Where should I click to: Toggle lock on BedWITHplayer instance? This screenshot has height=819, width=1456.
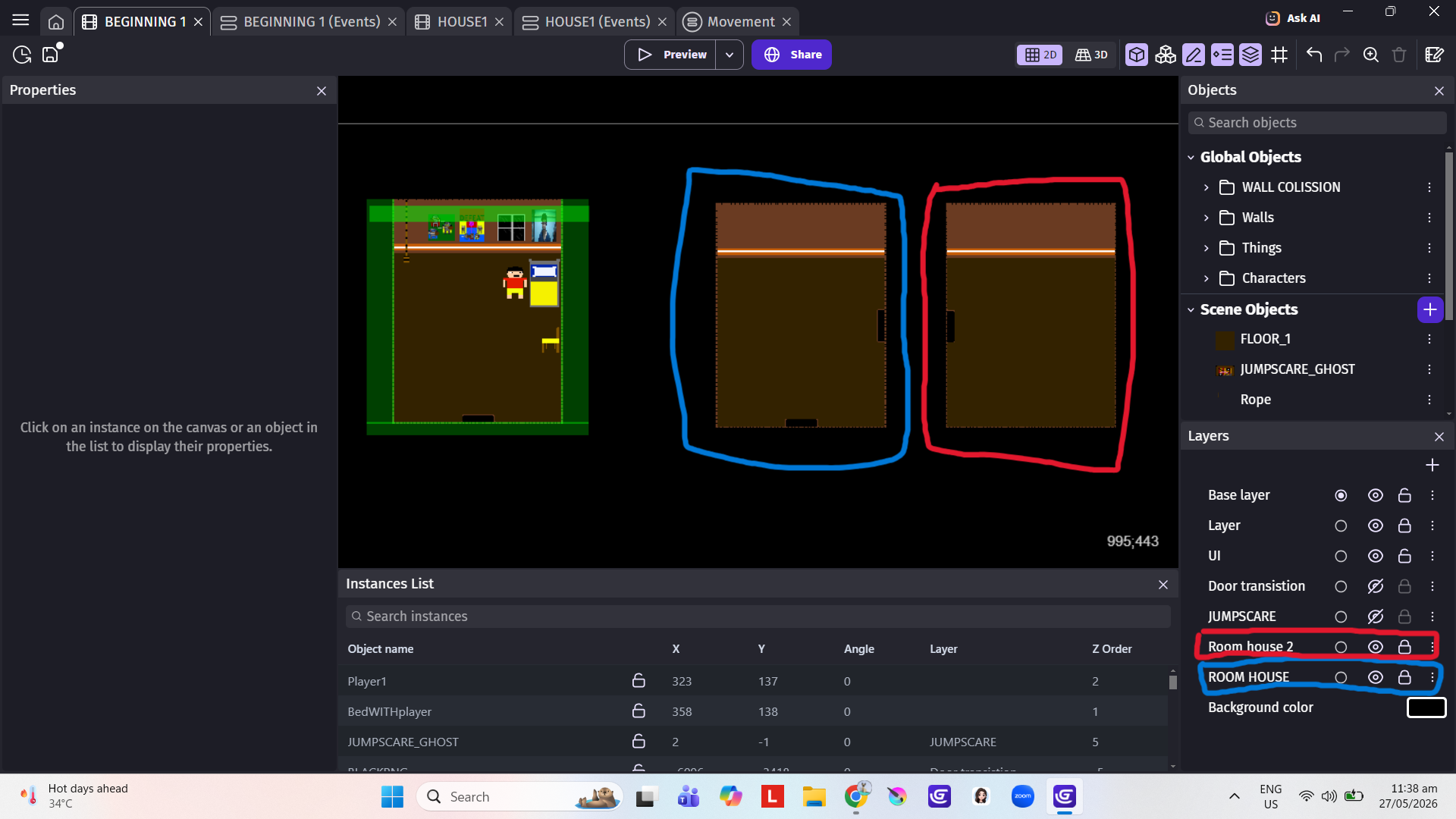coord(639,711)
